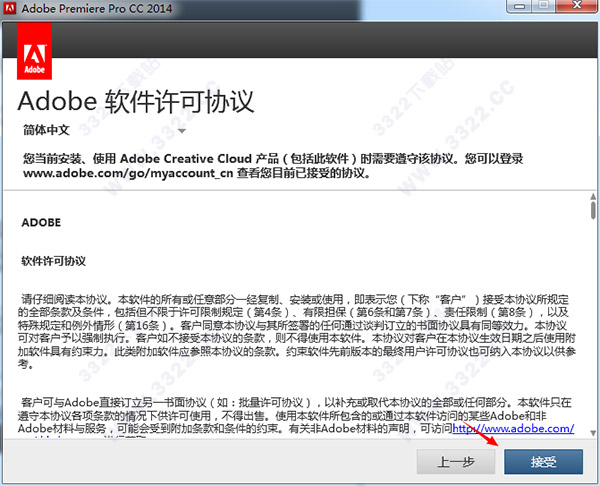Click the heading 'Adobe 软件许可协议'
This screenshot has height=486, width=600.
click(x=136, y=102)
